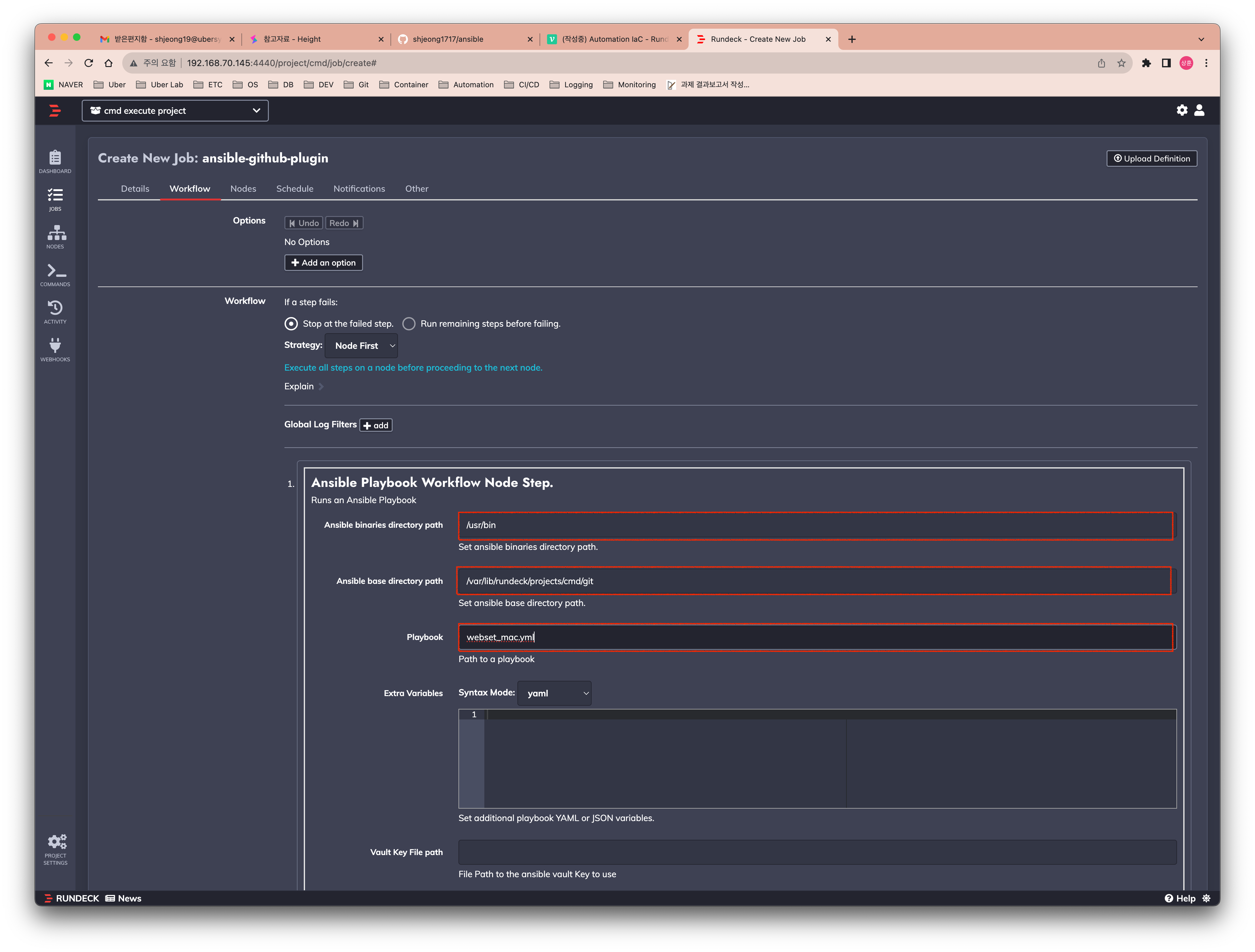1255x952 pixels.
Task: Reload the page
Action: coord(89,63)
